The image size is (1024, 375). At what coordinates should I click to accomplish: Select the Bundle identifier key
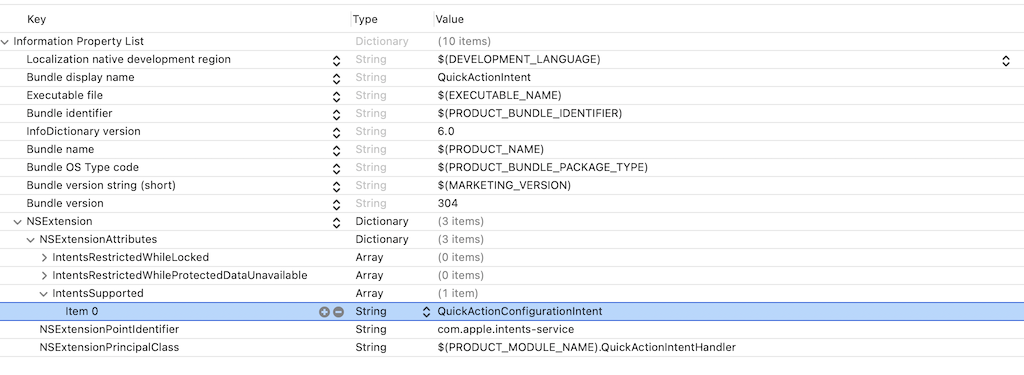coord(69,113)
